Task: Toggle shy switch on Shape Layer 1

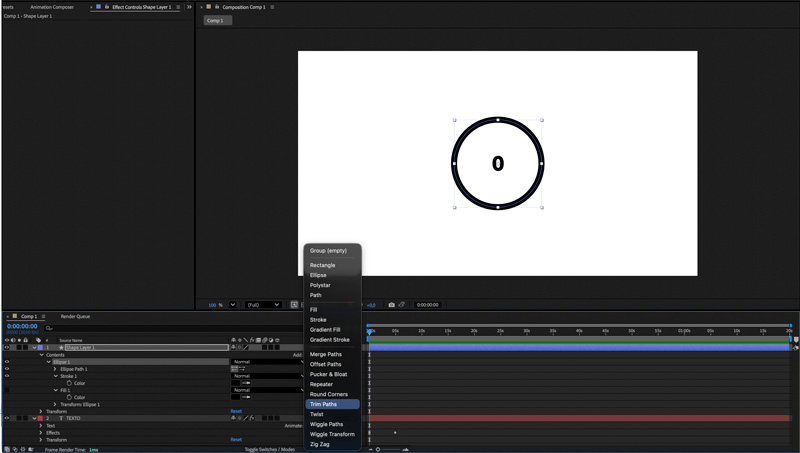Action: (233, 347)
